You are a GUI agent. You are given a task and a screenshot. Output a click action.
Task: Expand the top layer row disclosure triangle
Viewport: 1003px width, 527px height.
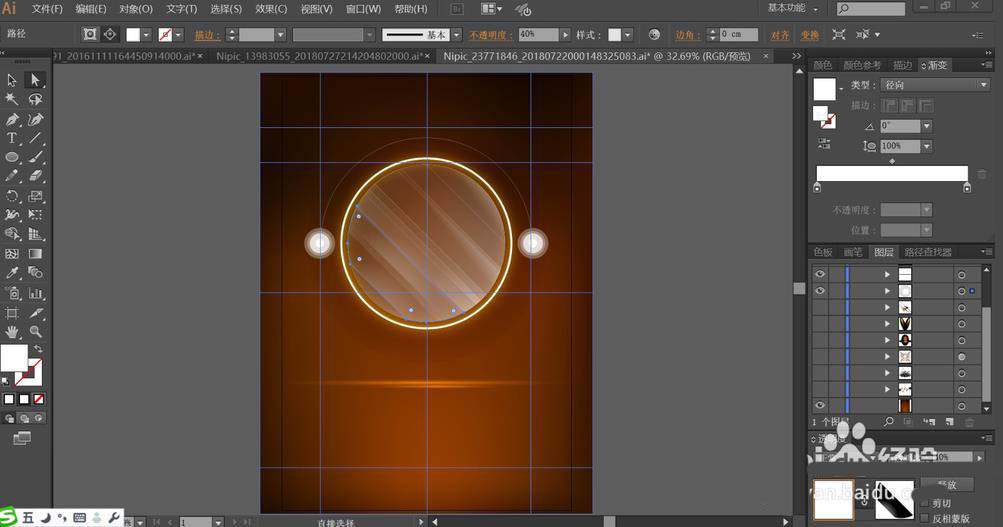pyautogui.click(x=887, y=274)
